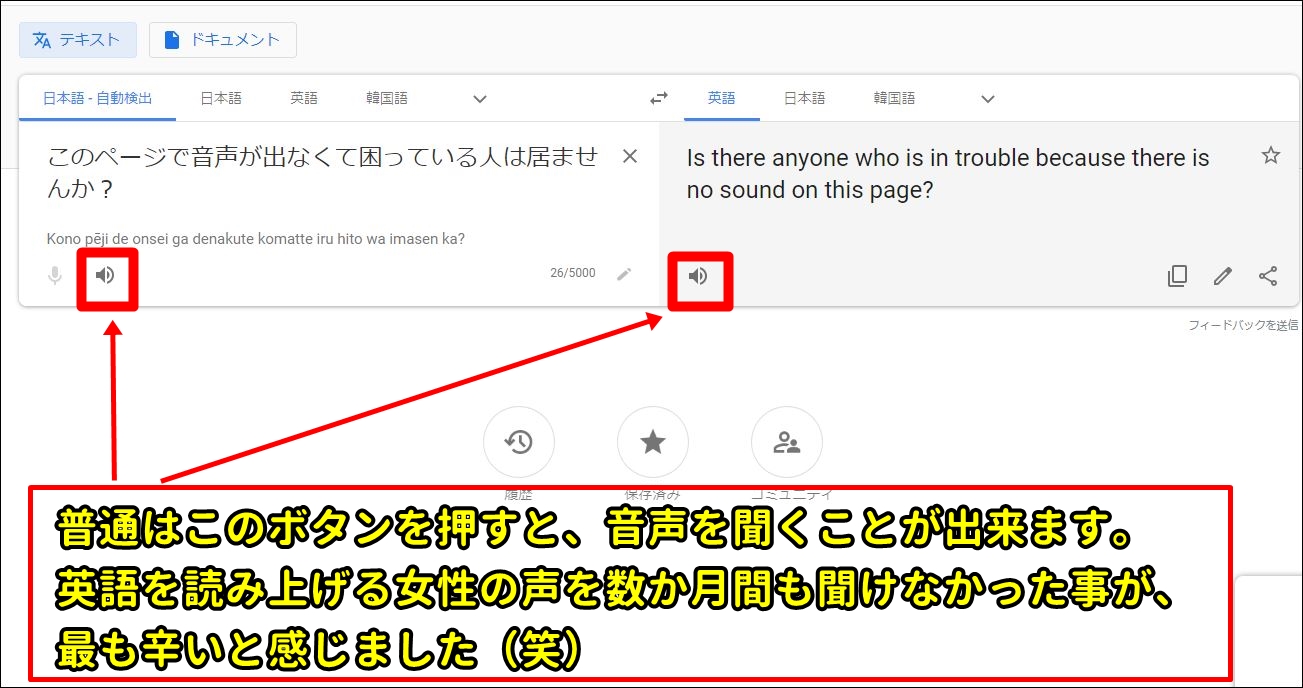Viewport: 1303px width, 688px height.
Task: Choose 韓国語 as the target language
Action: (x=894, y=98)
